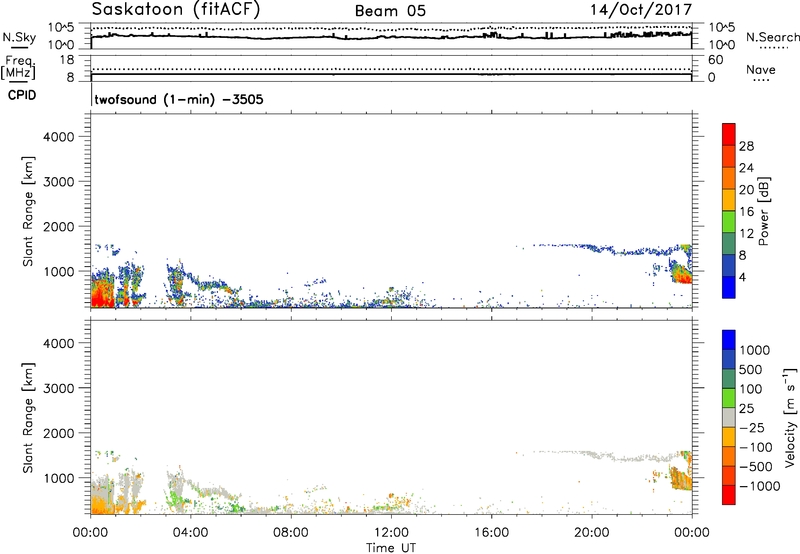
Task: Pick the bright blue top velocity swatch
Action: click(729, 340)
